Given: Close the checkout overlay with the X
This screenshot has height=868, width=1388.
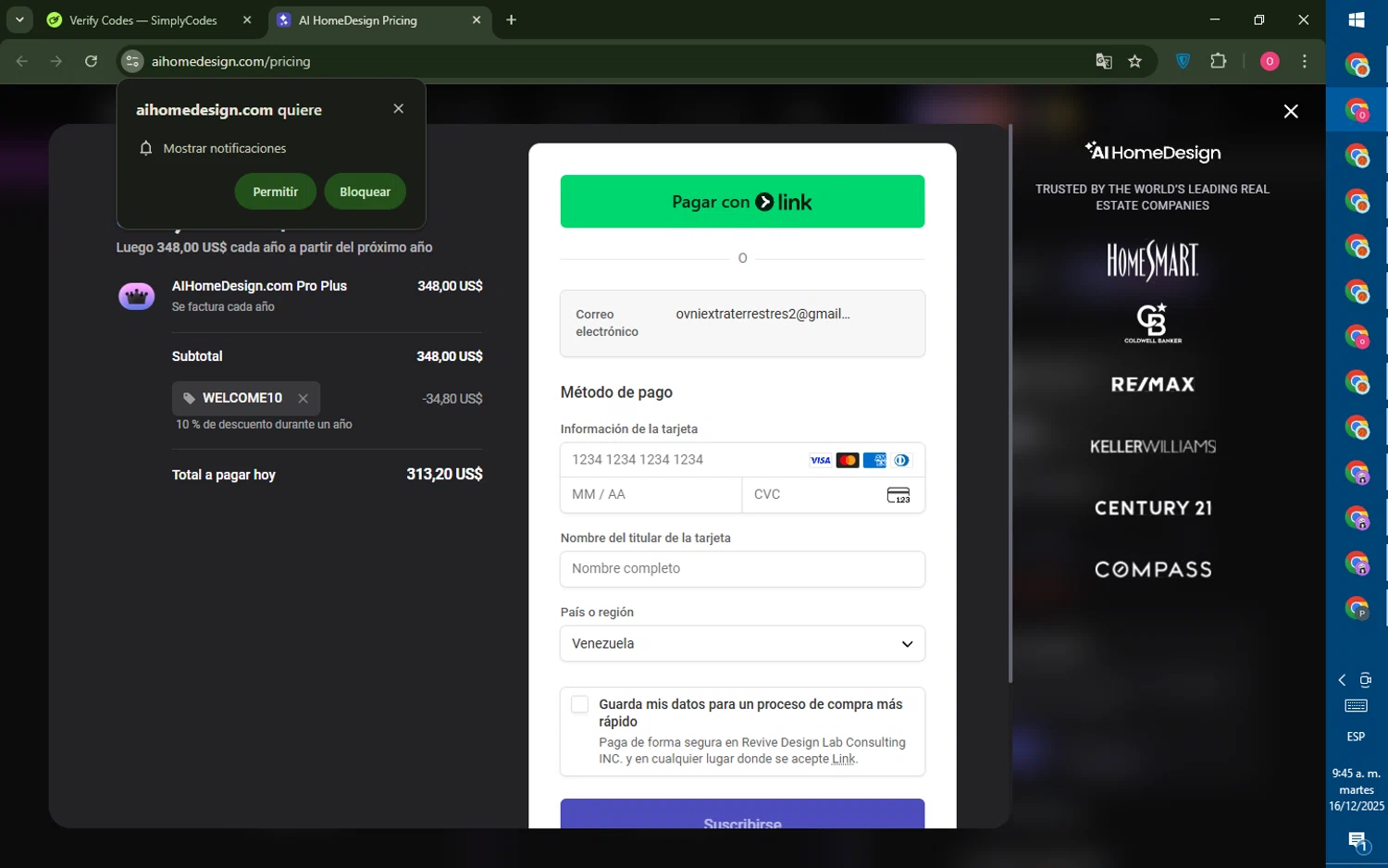Looking at the screenshot, I should [1291, 111].
